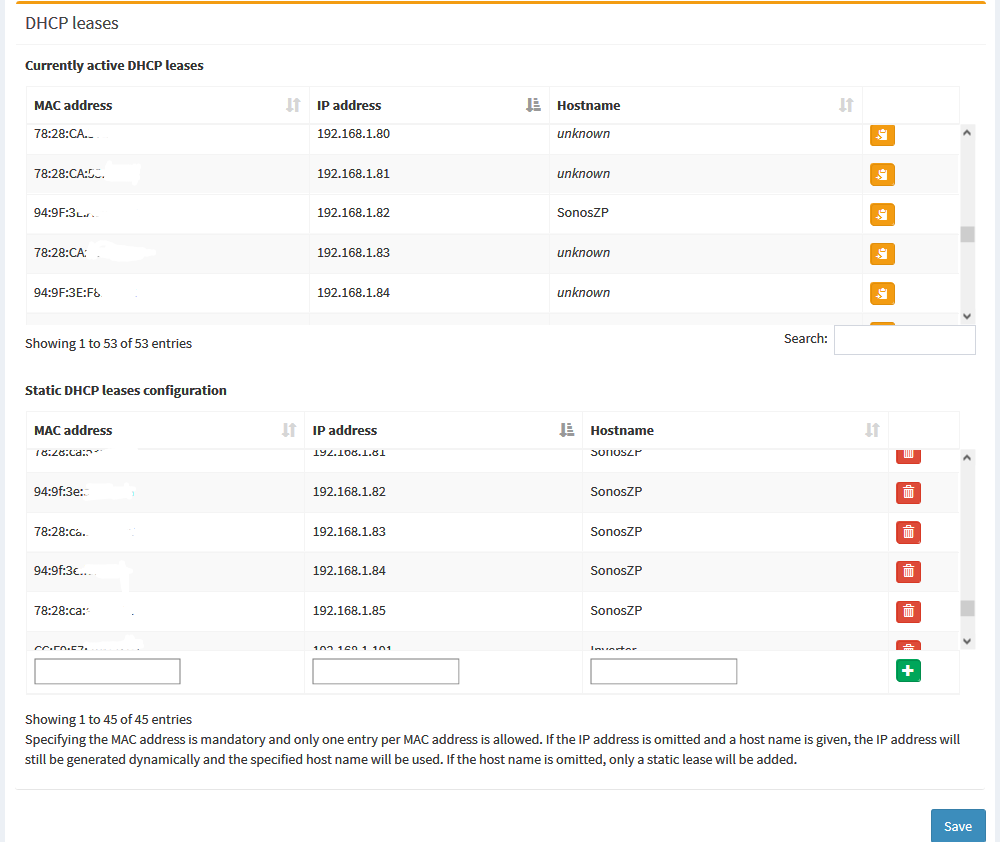Delete static lease for 192.168.1.83
The width and height of the screenshot is (1000, 842).
coord(908,532)
